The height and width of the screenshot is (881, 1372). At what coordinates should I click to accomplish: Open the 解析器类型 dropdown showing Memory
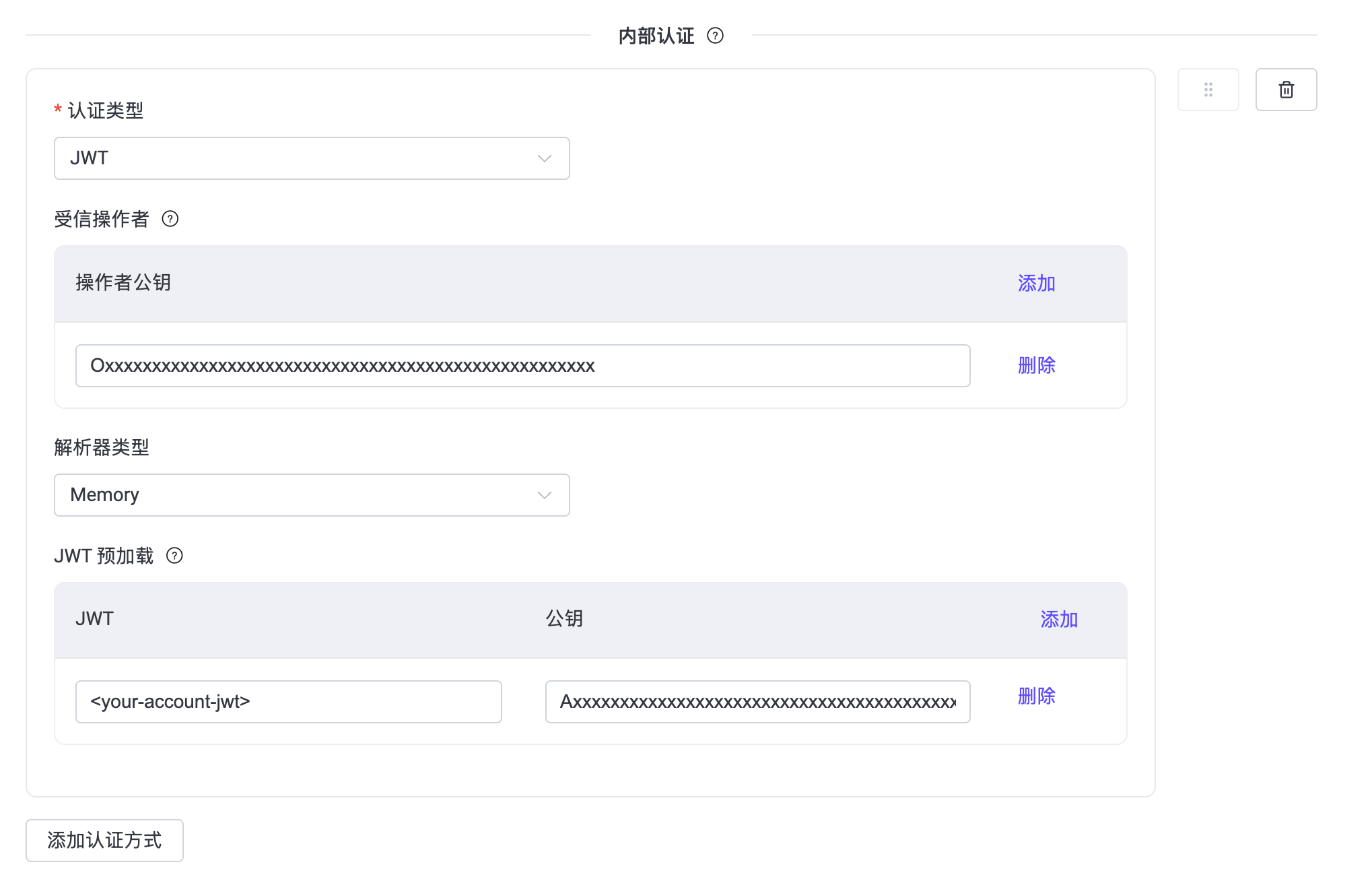click(311, 495)
